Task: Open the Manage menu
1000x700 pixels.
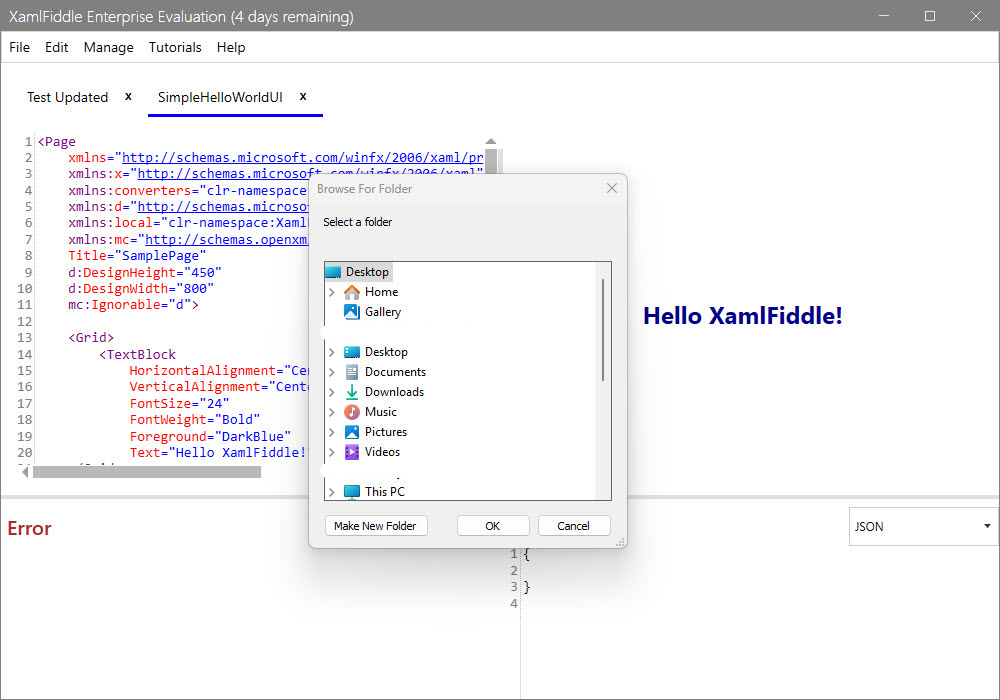Action: coord(108,47)
